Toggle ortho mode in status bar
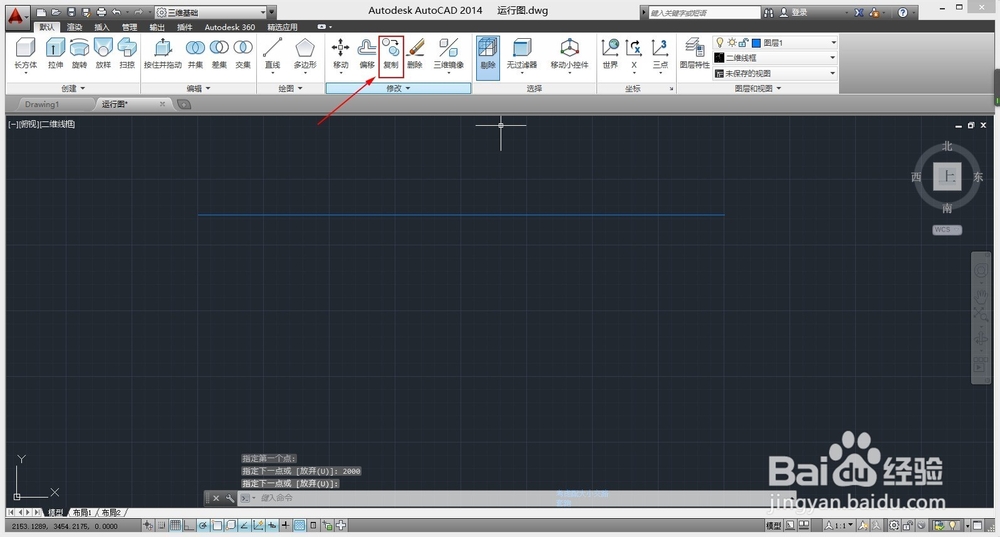 (189, 526)
